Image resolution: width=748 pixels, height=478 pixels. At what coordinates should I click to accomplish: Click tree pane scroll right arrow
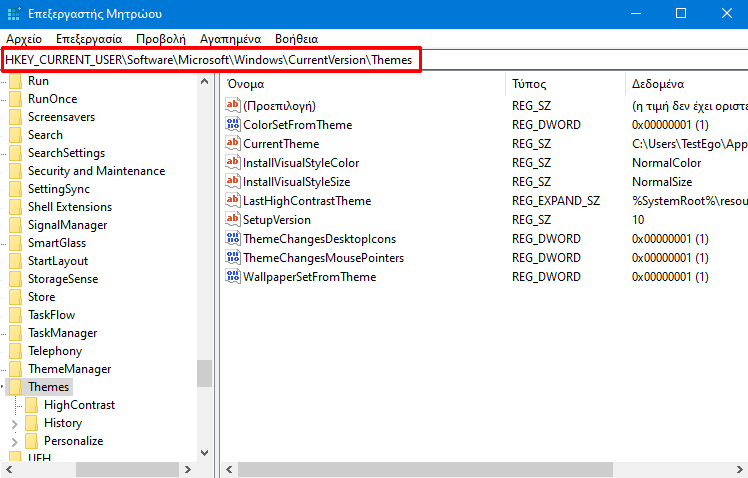(x=188, y=469)
